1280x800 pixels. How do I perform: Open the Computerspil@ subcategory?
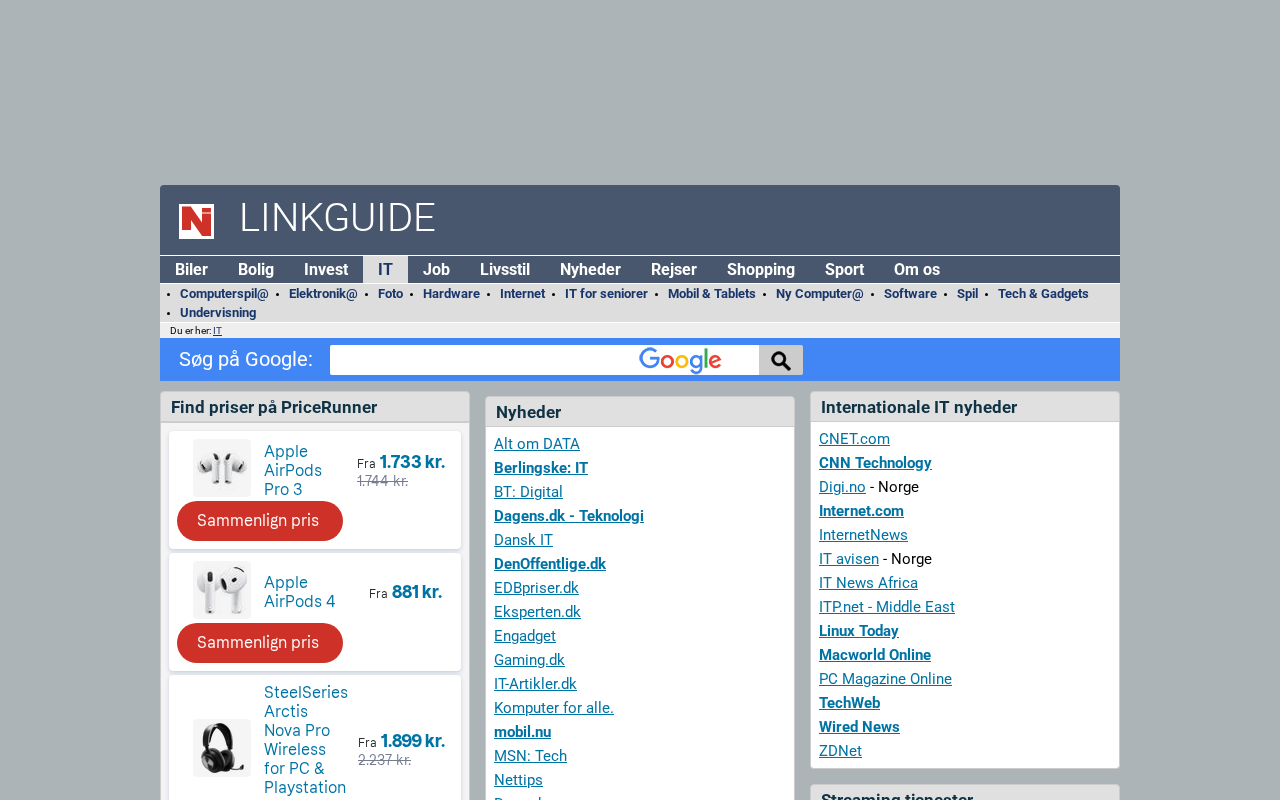224,294
